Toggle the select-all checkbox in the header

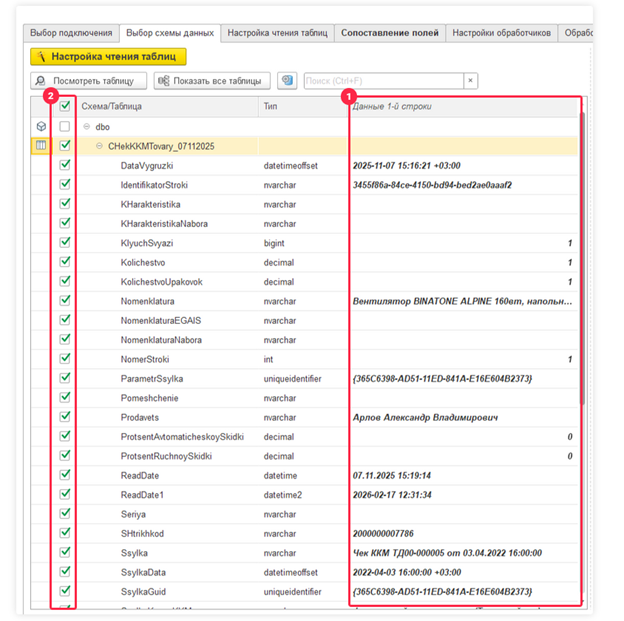tap(65, 106)
